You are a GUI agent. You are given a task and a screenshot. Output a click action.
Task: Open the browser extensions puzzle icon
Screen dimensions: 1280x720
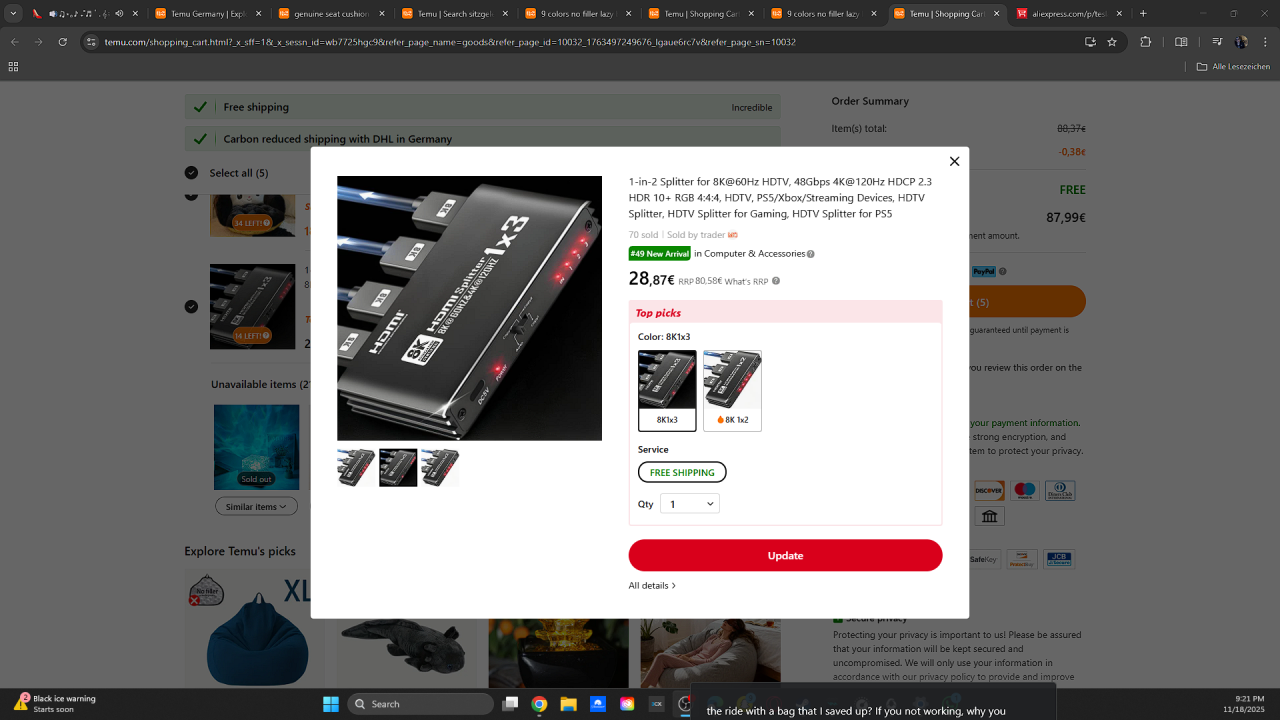click(x=1146, y=42)
